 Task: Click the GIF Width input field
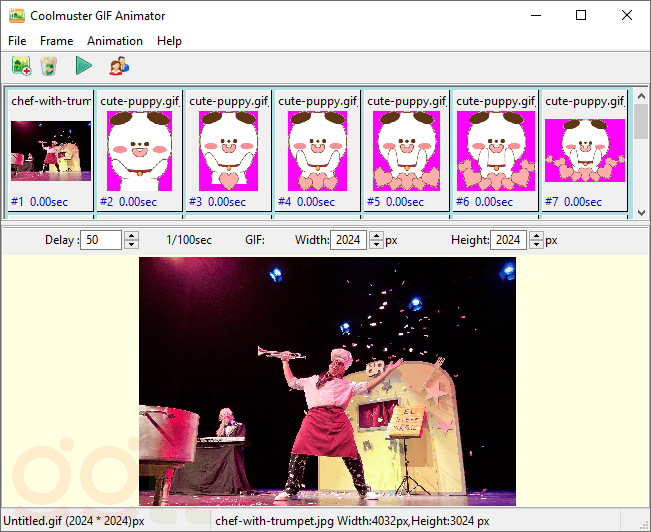coord(349,240)
